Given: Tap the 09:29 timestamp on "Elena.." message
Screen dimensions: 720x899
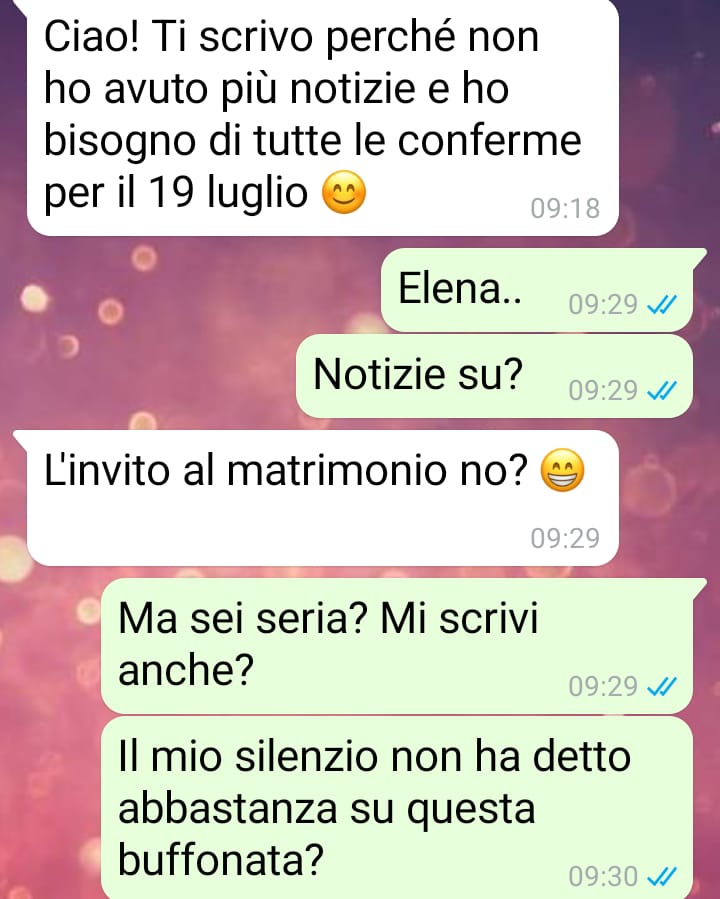Looking at the screenshot, I should coord(603,304).
